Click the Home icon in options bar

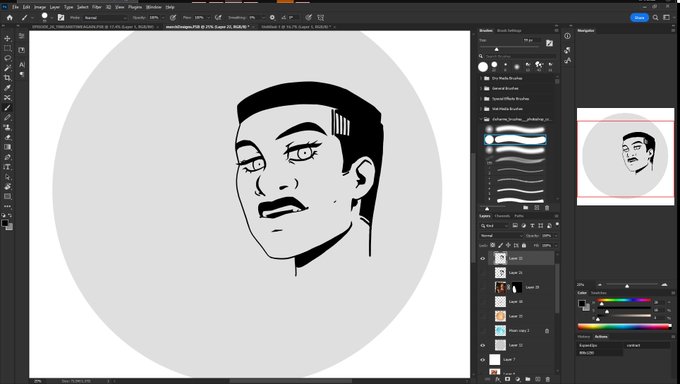[x=10, y=18]
